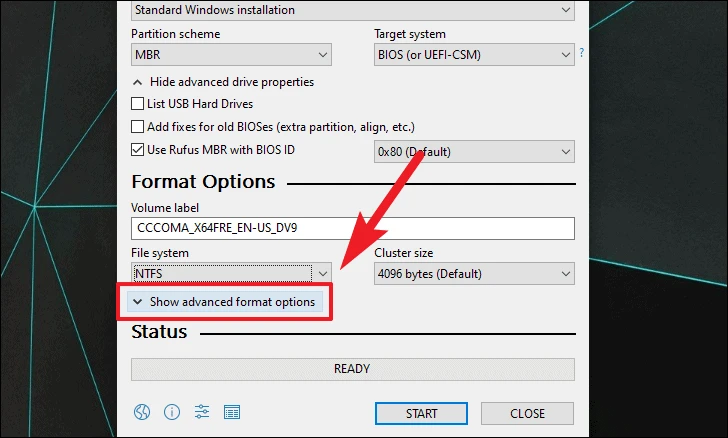
Task: Click the Target system help question mark
Action: tap(581, 53)
